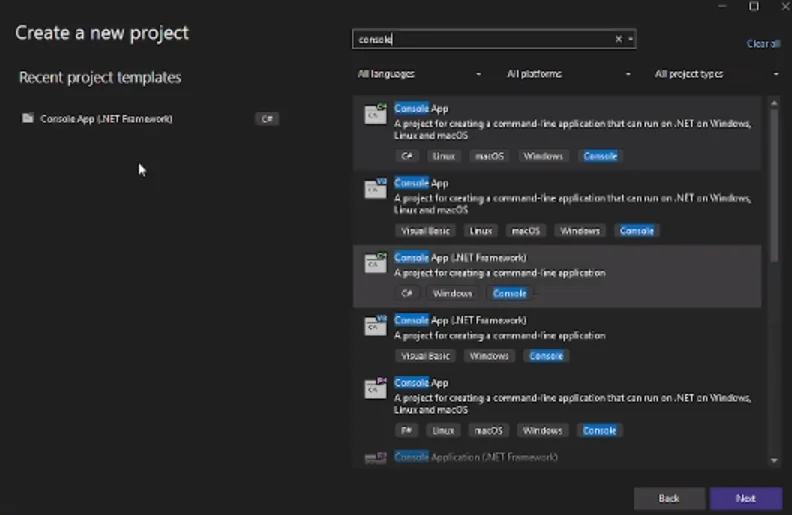Click the Visual Basic Console App template icon
792x515 pixels.
(375, 188)
